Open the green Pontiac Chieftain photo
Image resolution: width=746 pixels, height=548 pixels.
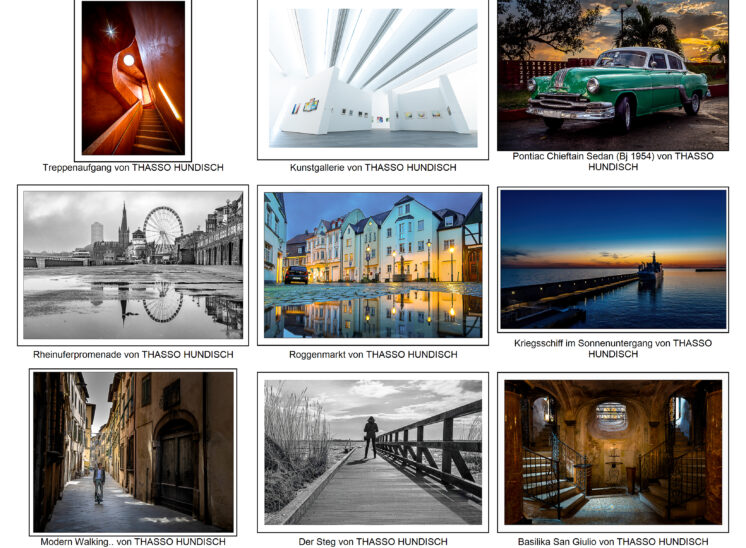(x=613, y=75)
